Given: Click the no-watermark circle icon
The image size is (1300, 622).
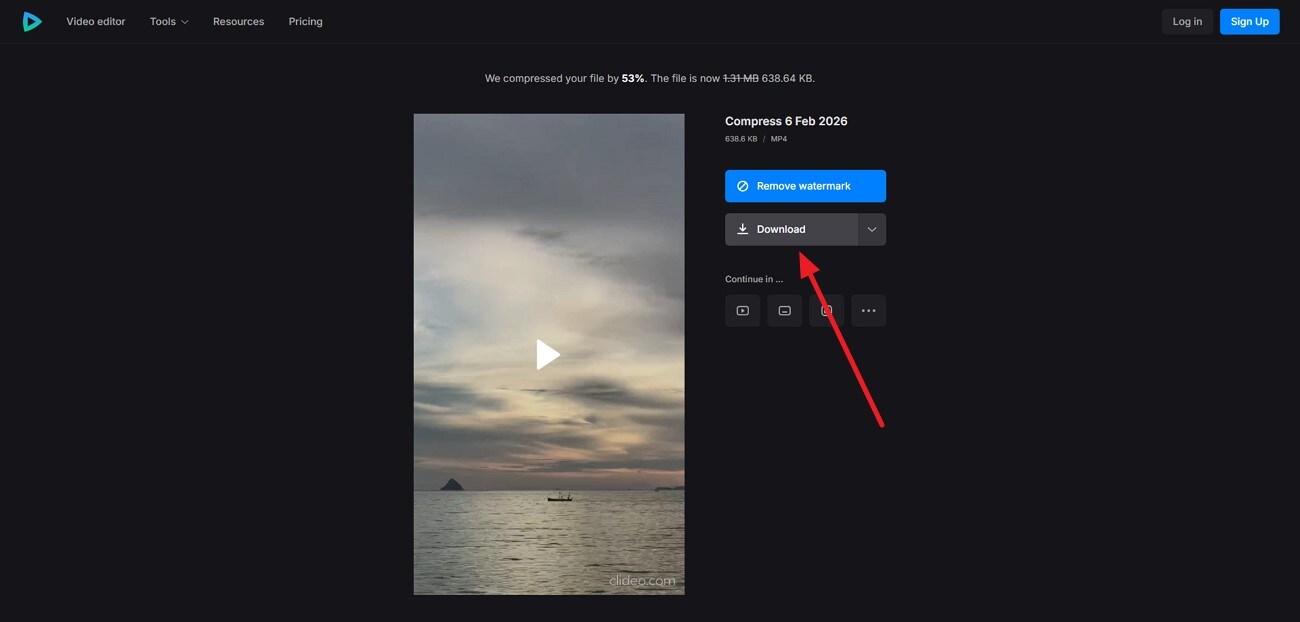Looking at the screenshot, I should (x=743, y=185).
